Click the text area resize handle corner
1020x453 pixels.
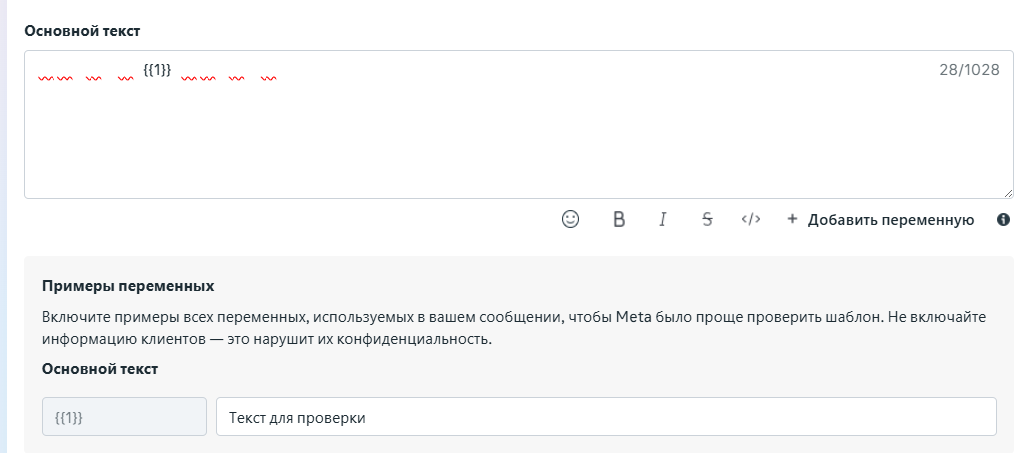1008,193
